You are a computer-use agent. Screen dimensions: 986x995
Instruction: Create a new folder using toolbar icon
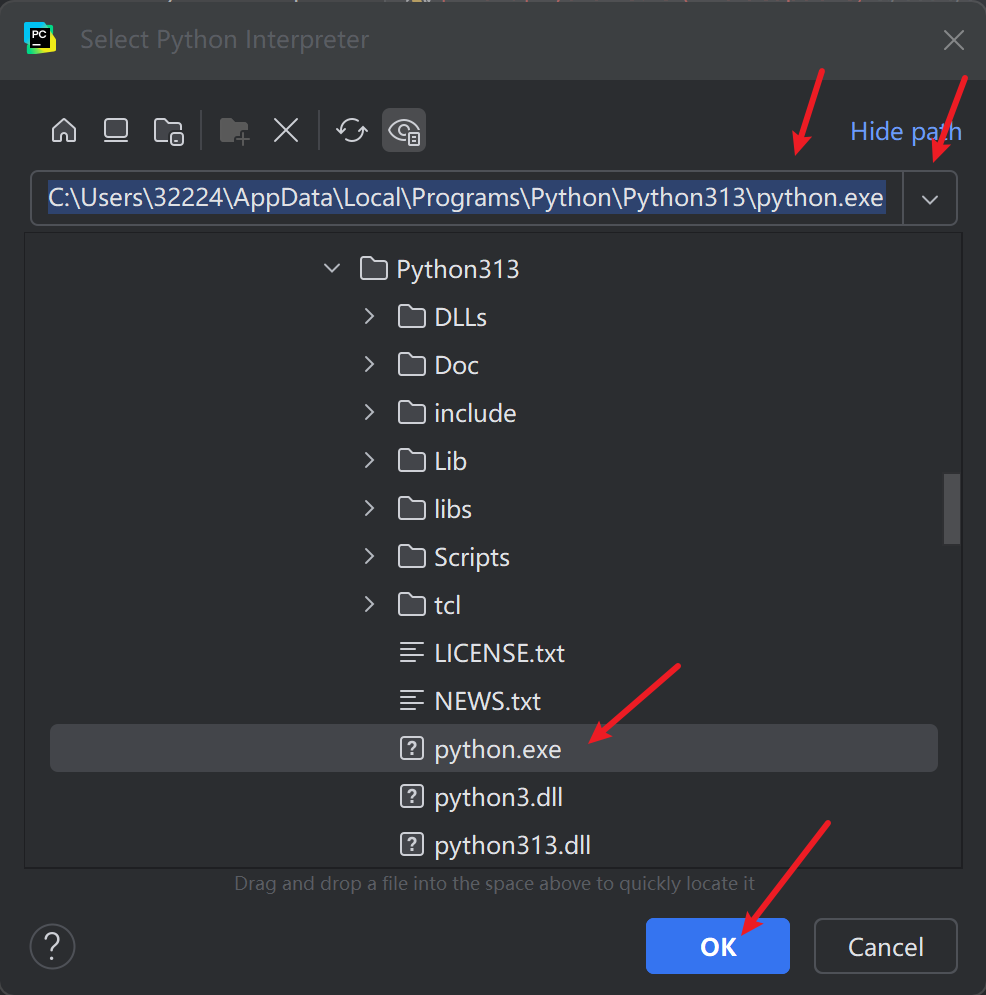pos(234,131)
